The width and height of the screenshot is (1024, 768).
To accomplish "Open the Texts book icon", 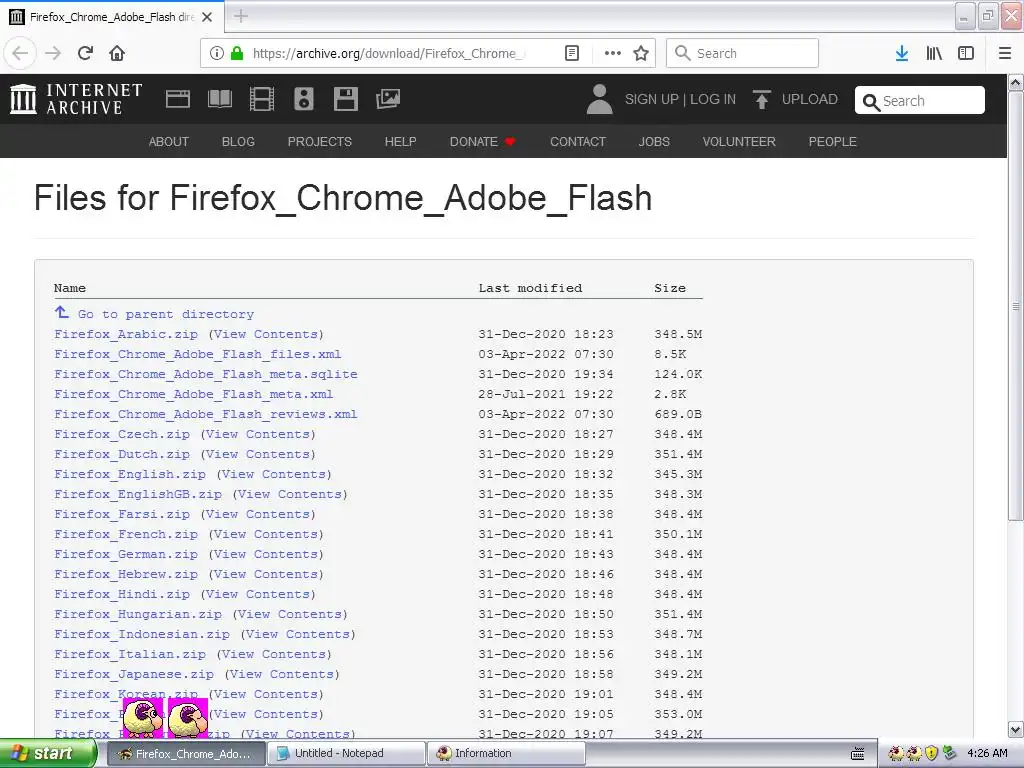I will (220, 99).
